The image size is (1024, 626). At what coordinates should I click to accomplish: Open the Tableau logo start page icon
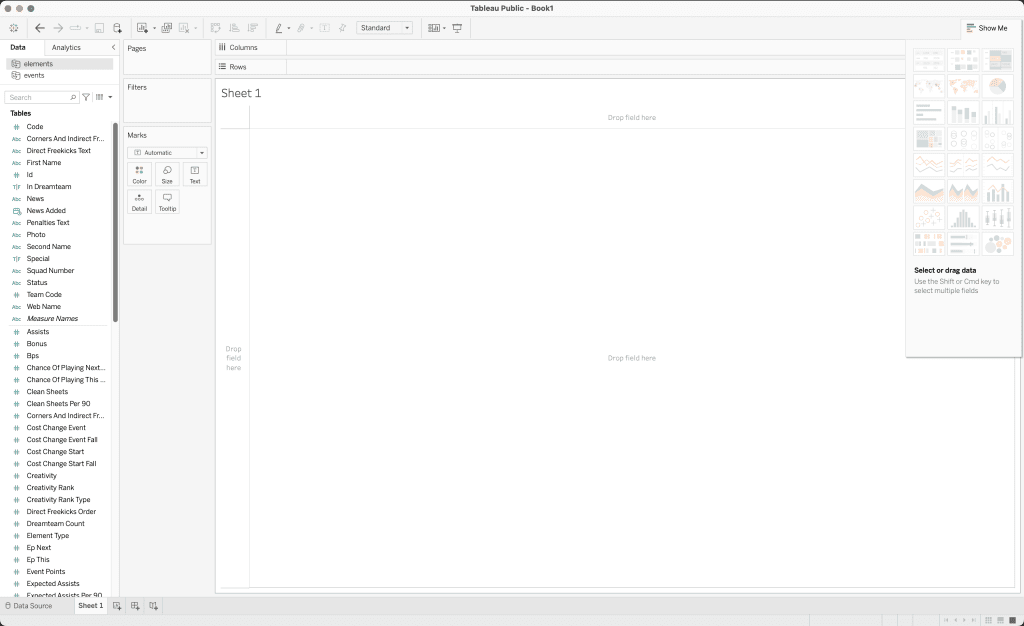14,28
